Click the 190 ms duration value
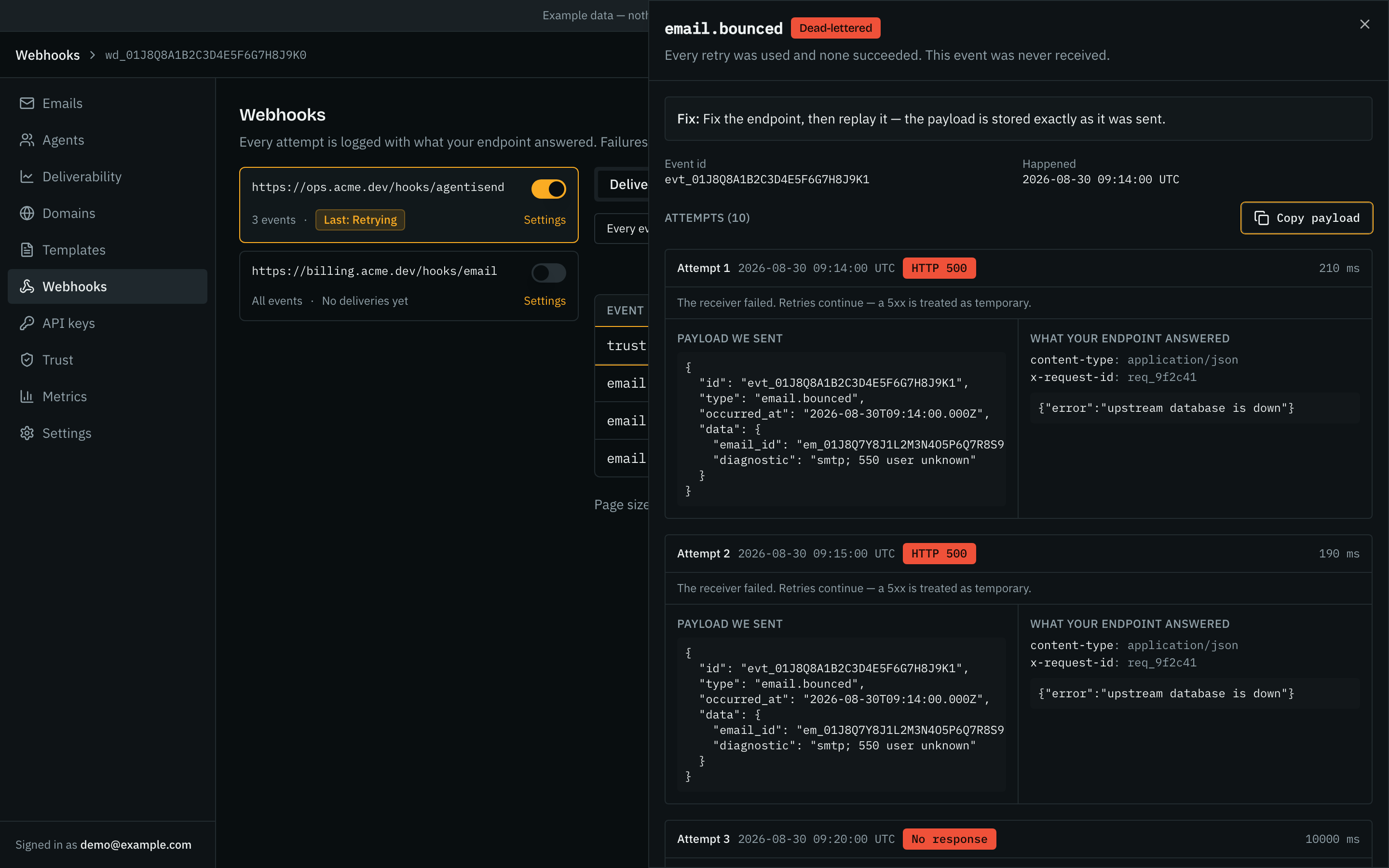 1338,554
